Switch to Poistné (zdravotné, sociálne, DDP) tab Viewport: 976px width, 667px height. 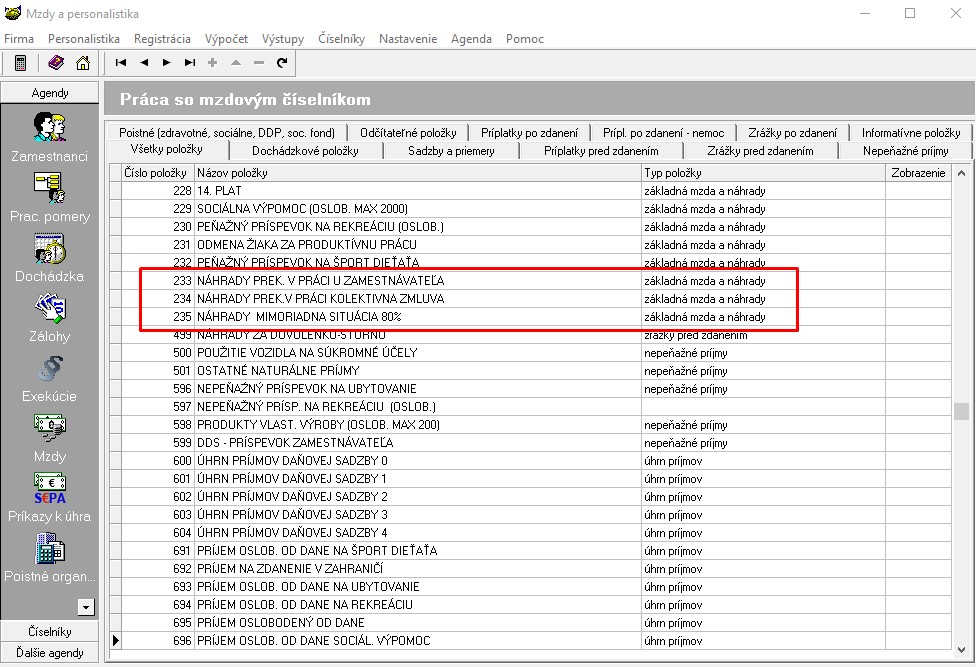point(227,133)
